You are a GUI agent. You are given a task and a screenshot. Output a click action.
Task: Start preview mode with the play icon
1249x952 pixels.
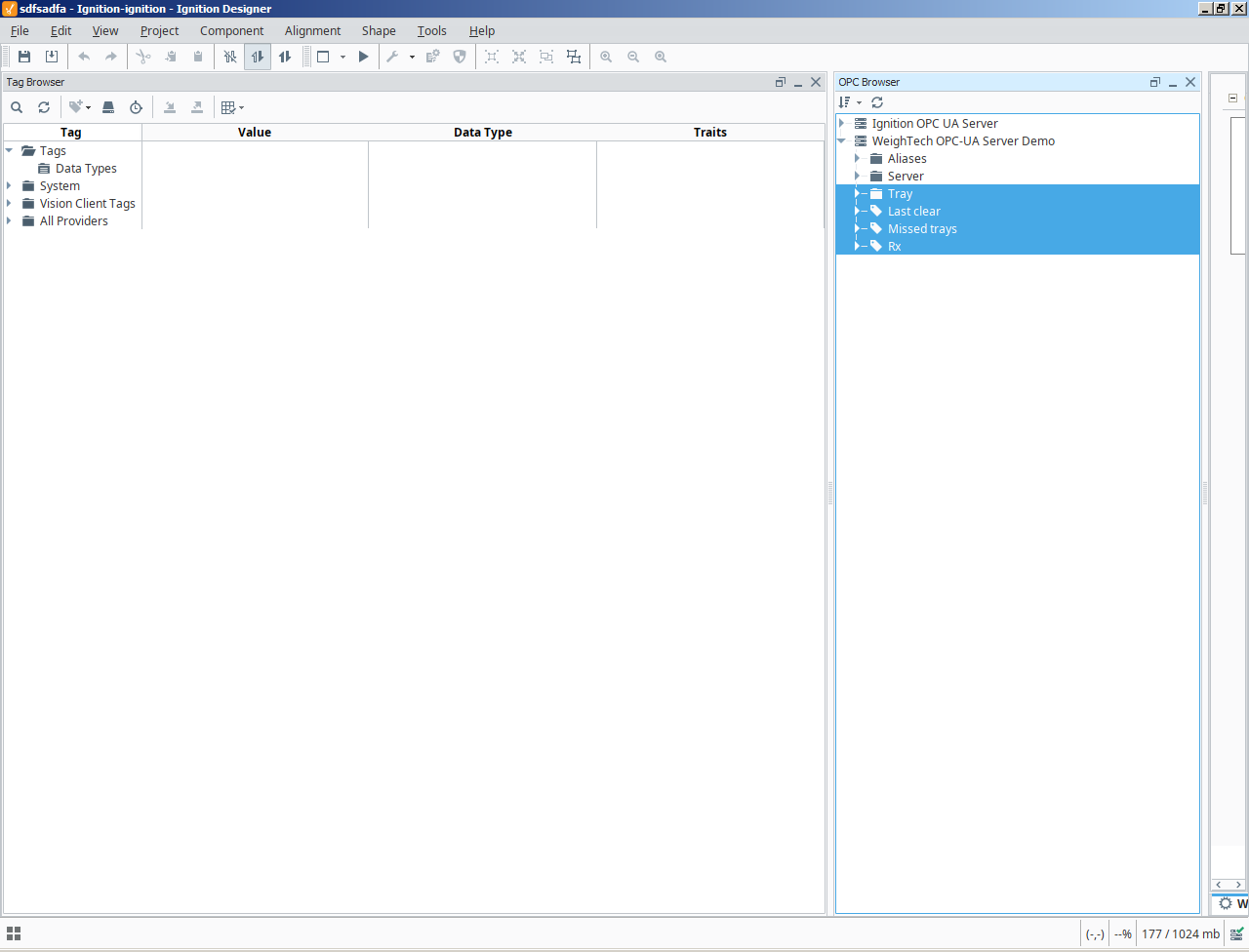pyautogui.click(x=363, y=57)
